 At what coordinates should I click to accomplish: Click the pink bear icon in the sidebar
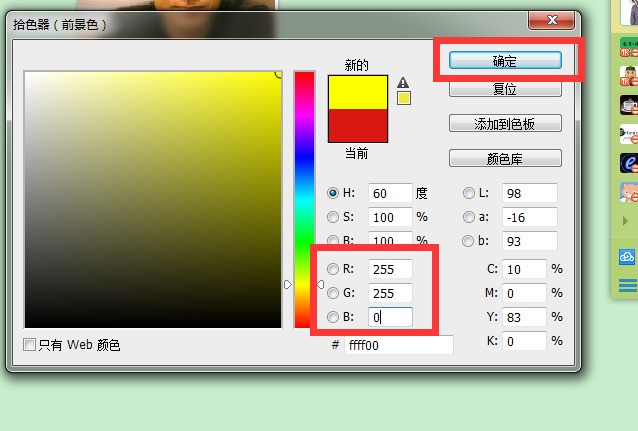pos(629,192)
